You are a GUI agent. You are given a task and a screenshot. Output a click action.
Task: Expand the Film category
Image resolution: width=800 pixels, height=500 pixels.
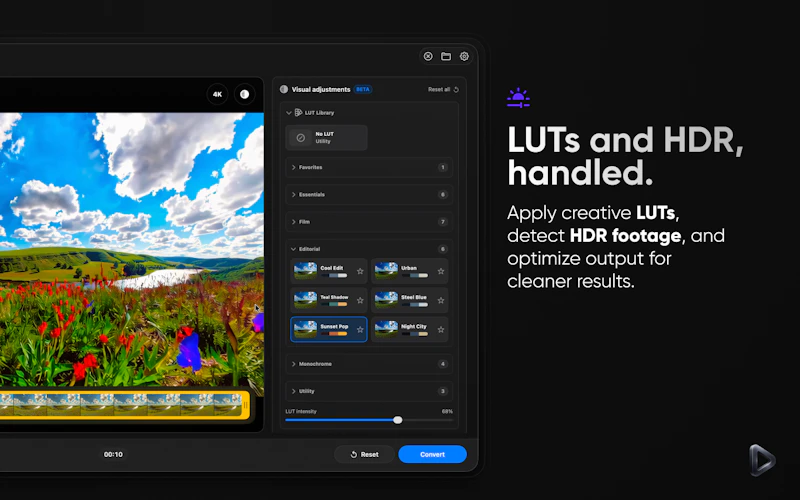369,222
